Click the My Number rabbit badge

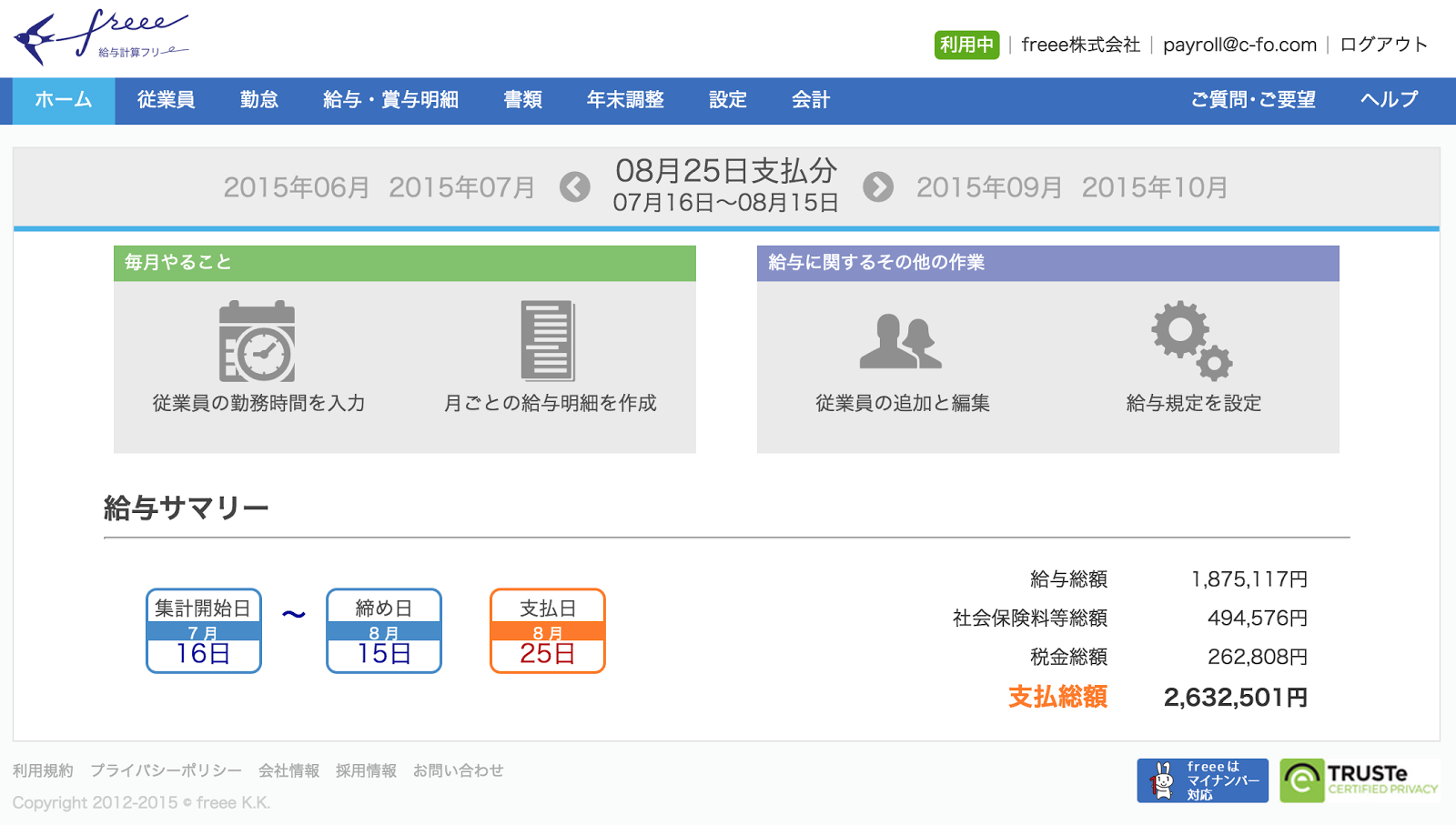click(x=1202, y=780)
